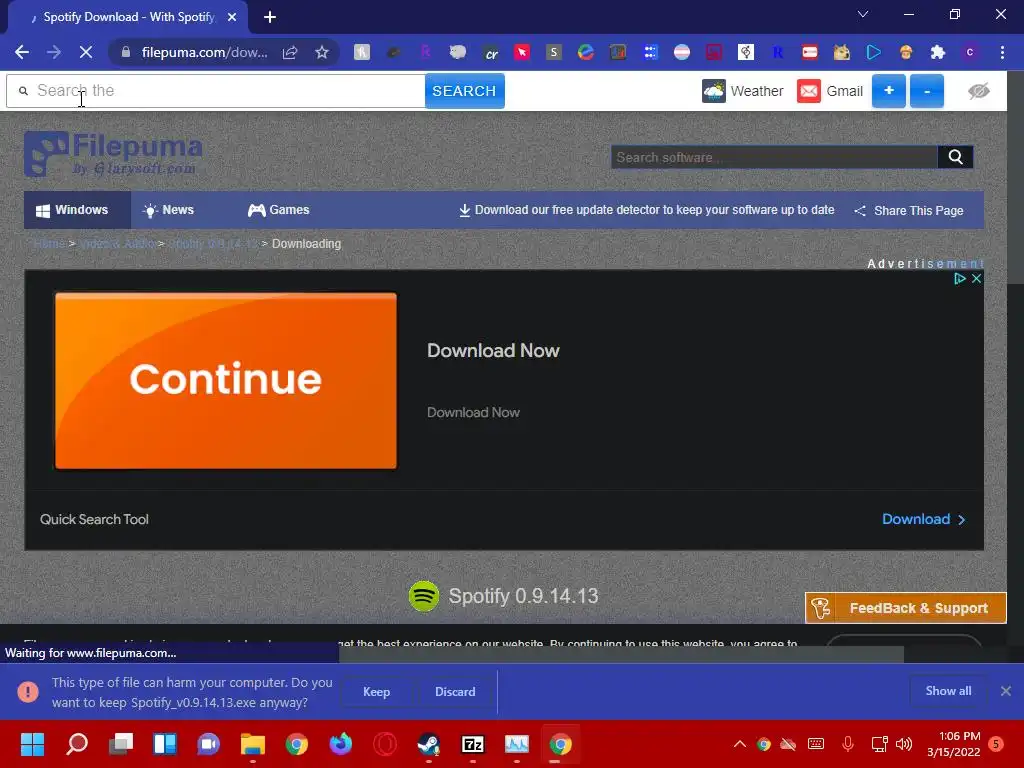The height and width of the screenshot is (768, 1024).
Task: Select the Windows nav tab
Action: [x=77, y=210]
